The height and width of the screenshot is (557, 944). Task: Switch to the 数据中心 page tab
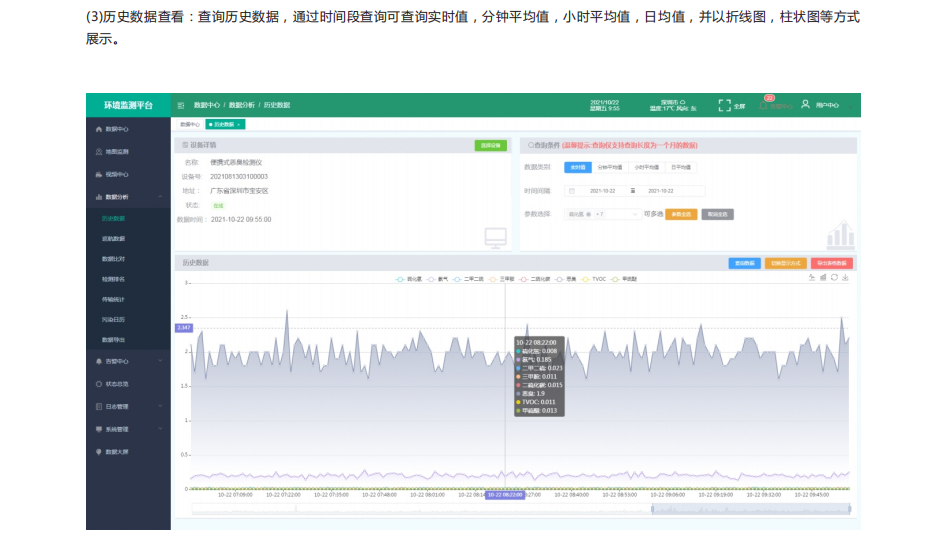[190, 125]
